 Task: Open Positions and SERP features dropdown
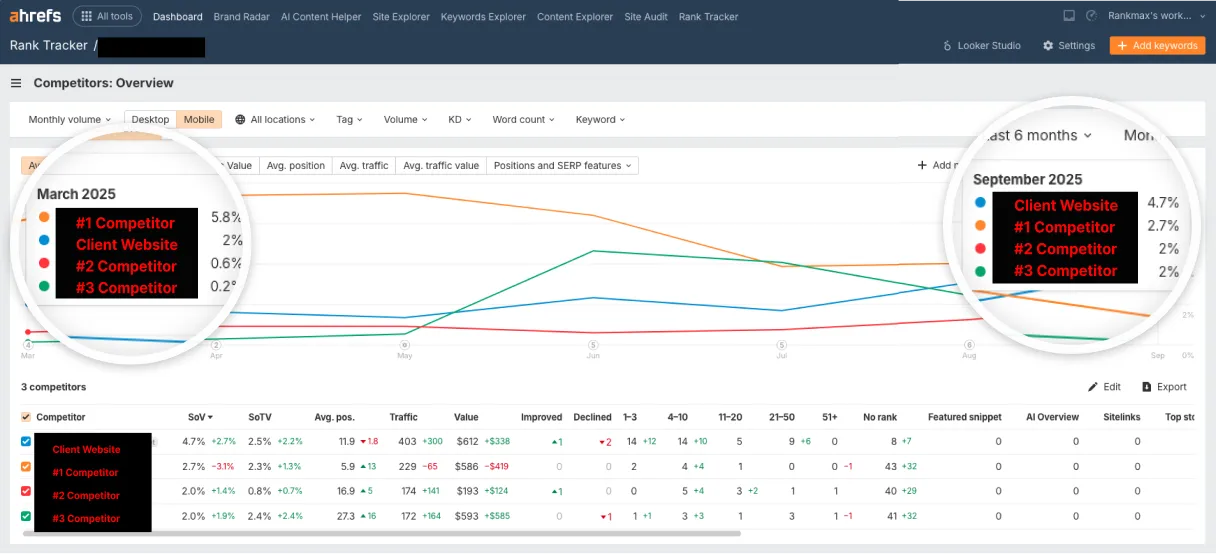[562, 166]
